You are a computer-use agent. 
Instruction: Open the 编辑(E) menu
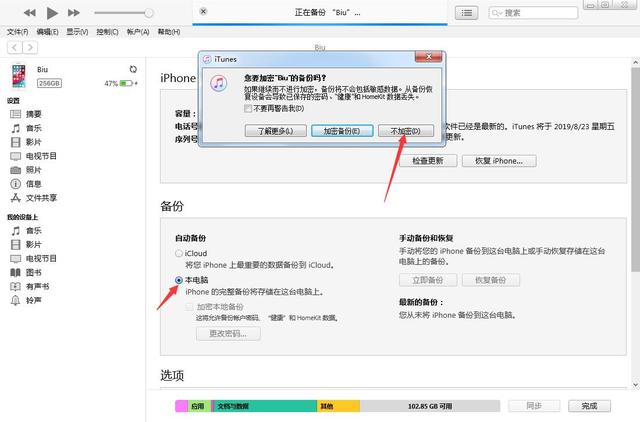(x=47, y=32)
